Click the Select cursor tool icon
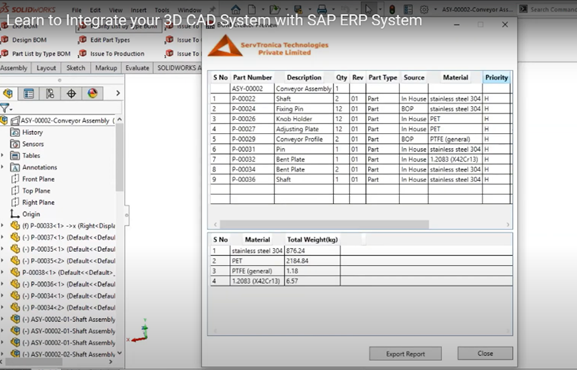The width and height of the screenshot is (577, 370). [368, 9]
